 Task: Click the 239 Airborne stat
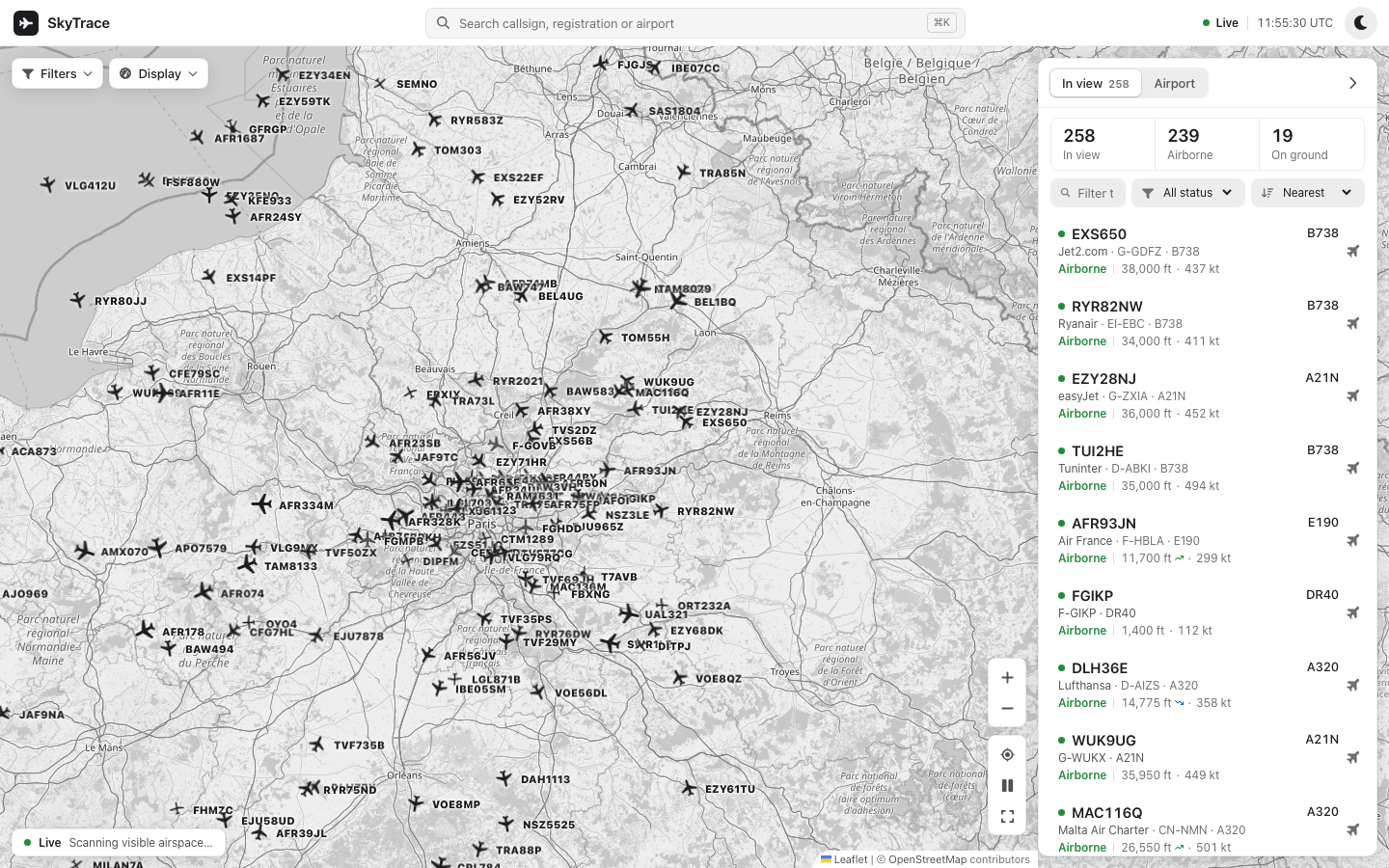(x=1207, y=144)
